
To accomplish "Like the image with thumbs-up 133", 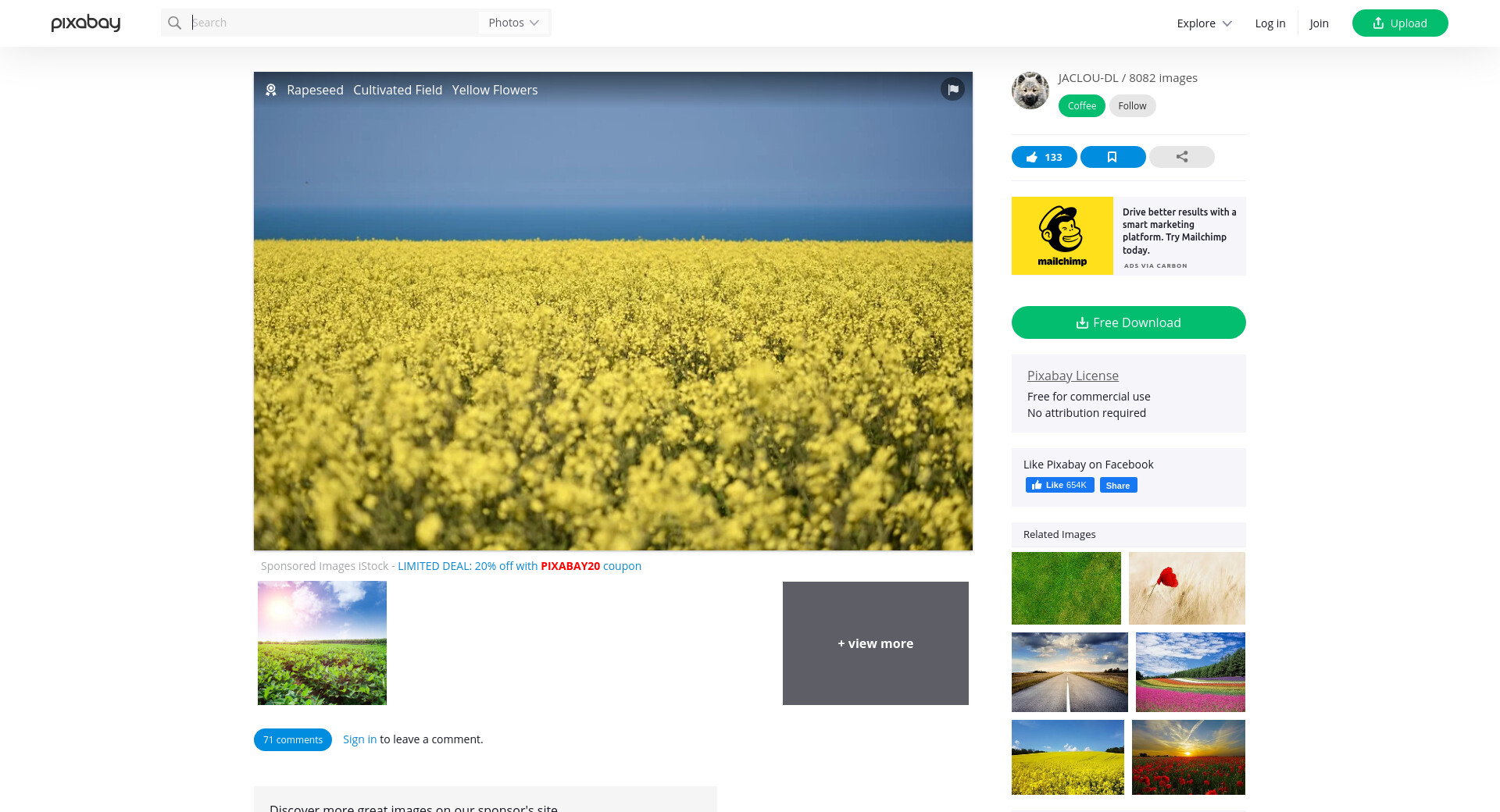I will tap(1045, 157).
